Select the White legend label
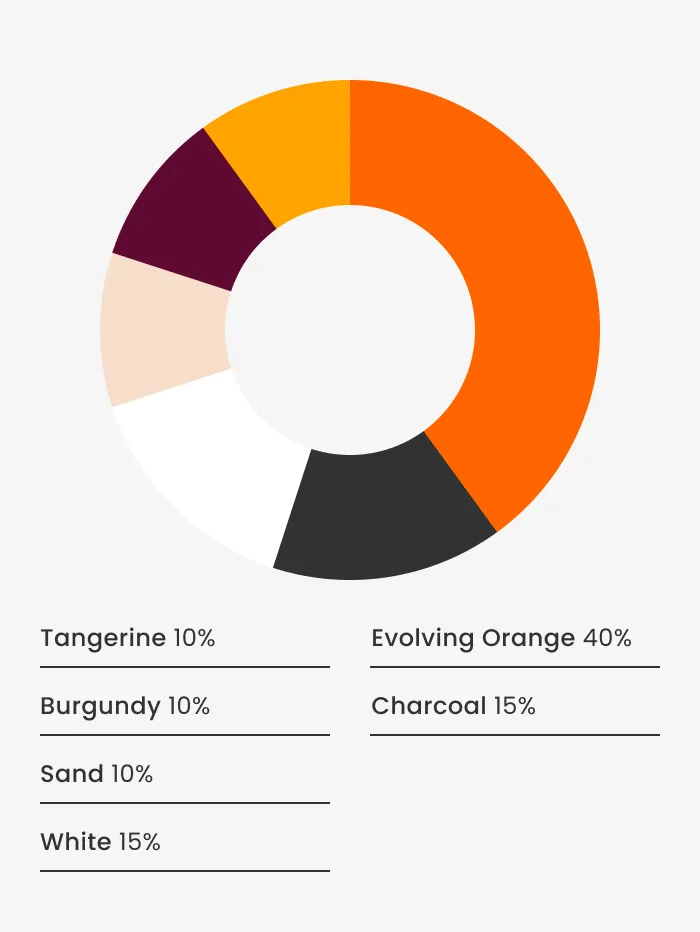This screenshot has width=700, height=932. [76, 842]
